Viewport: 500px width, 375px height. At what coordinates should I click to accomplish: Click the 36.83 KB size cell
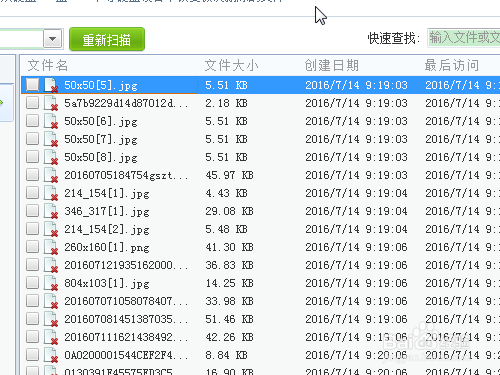pos(229,265)
